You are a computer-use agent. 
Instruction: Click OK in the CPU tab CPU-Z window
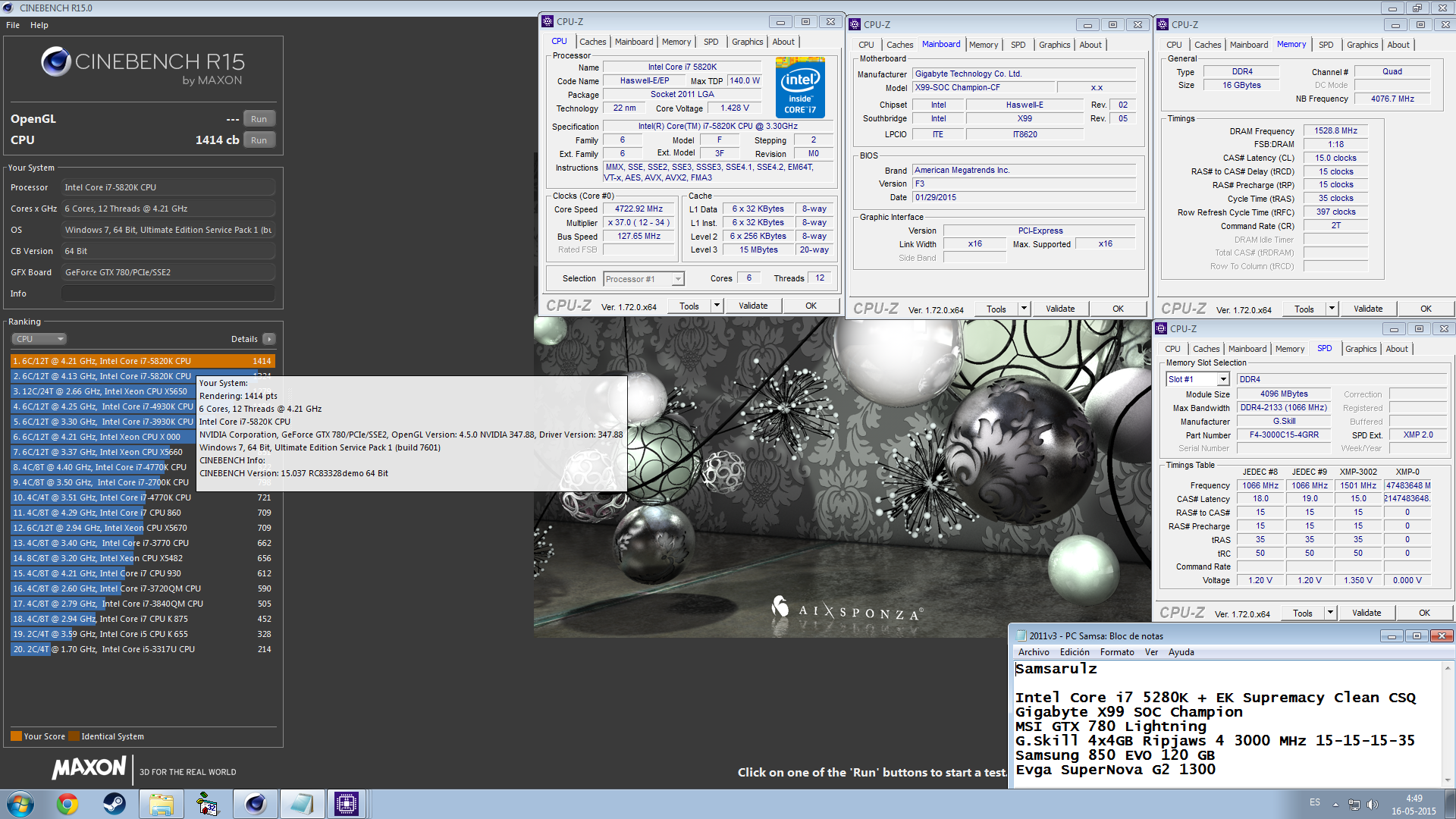tap(811, 306)
